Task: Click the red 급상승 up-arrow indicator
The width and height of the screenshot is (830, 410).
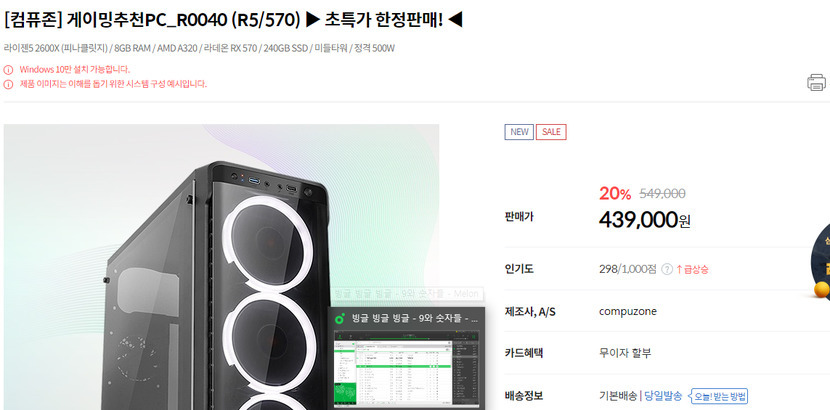Action: tap(692, 269)
